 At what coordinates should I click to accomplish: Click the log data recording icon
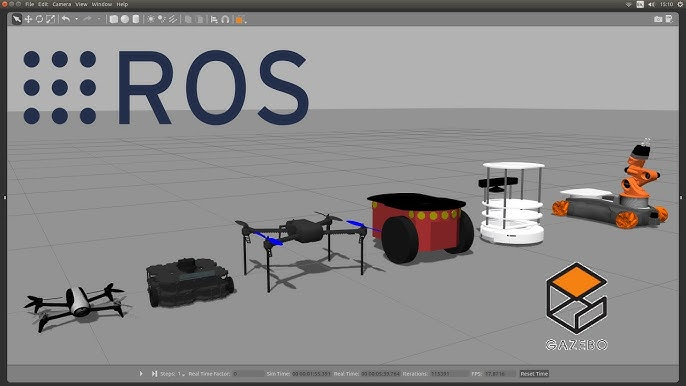(x=669, y=19)
